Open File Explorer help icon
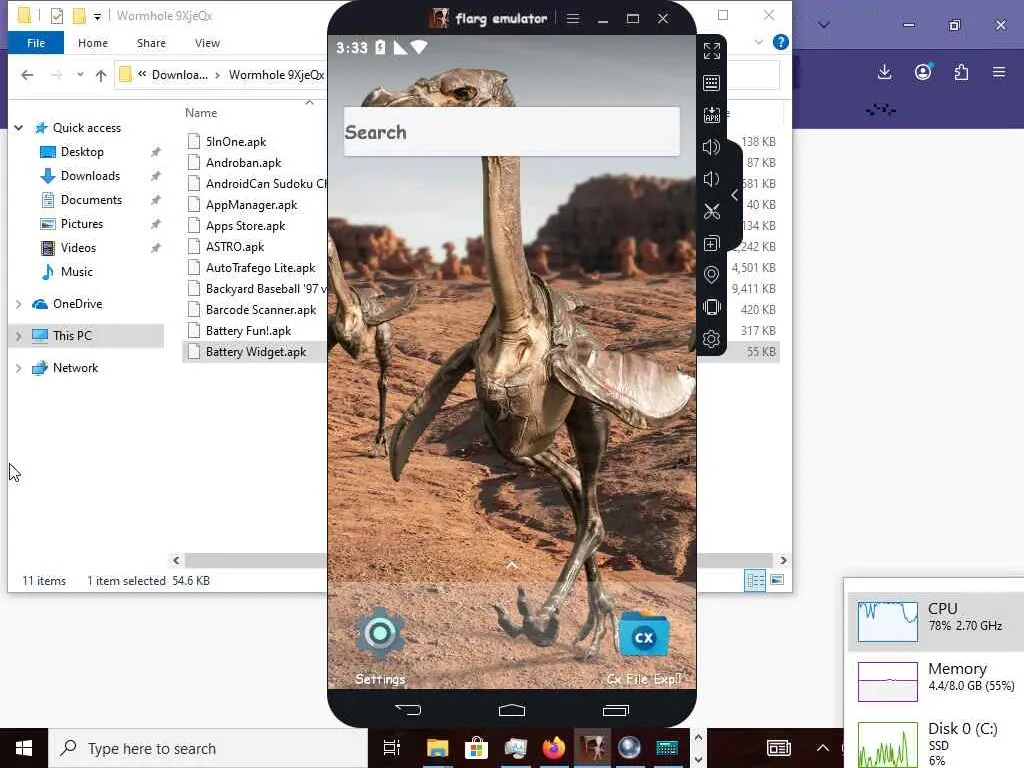 [780, 42]
